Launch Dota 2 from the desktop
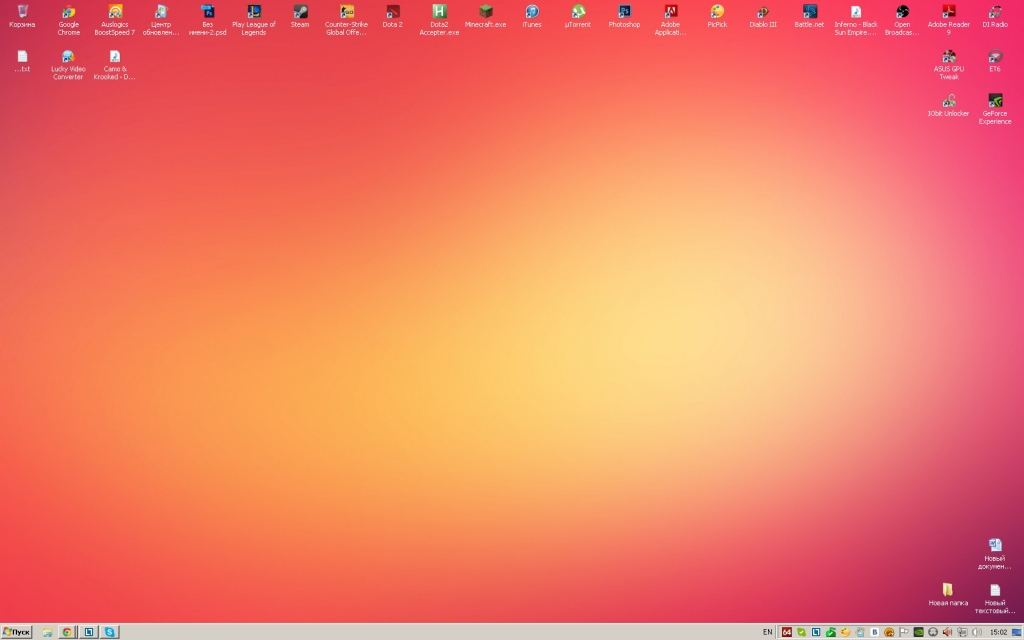The height and width of the screenshot is (640, 1024). pyautogui.click(x=392, y=13)
